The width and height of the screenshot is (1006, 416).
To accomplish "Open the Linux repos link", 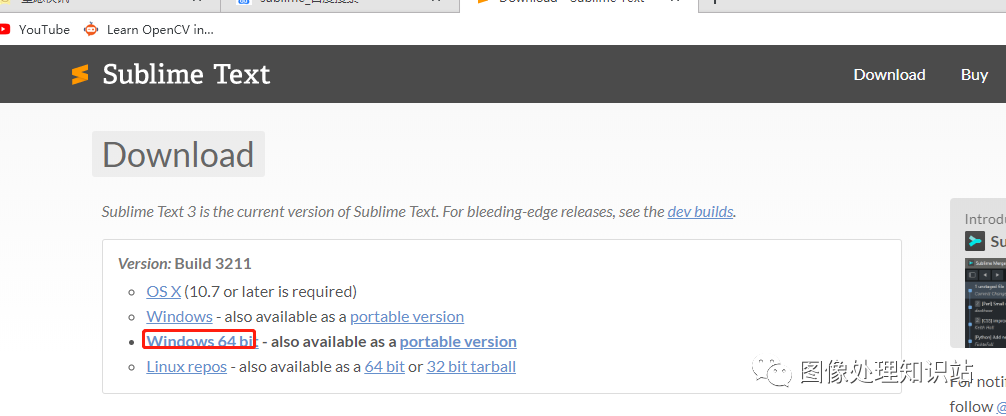I will 187,367.
